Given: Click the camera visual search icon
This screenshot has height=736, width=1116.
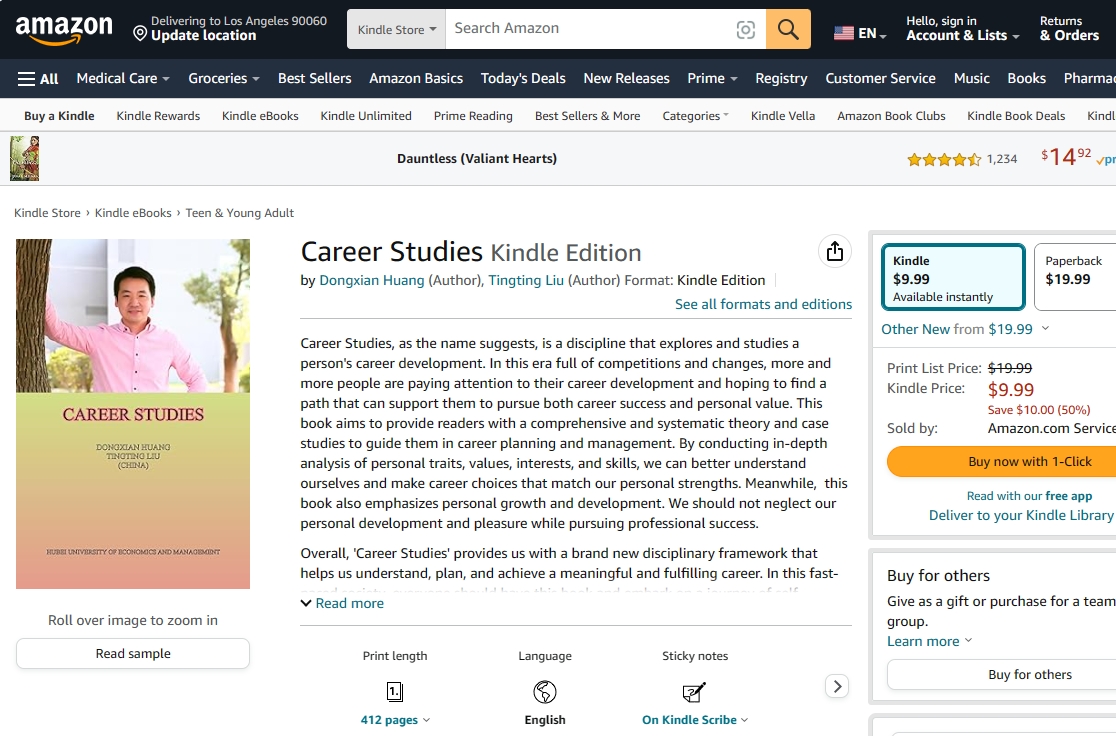Looking at the screenshot, I should (746, 28).
